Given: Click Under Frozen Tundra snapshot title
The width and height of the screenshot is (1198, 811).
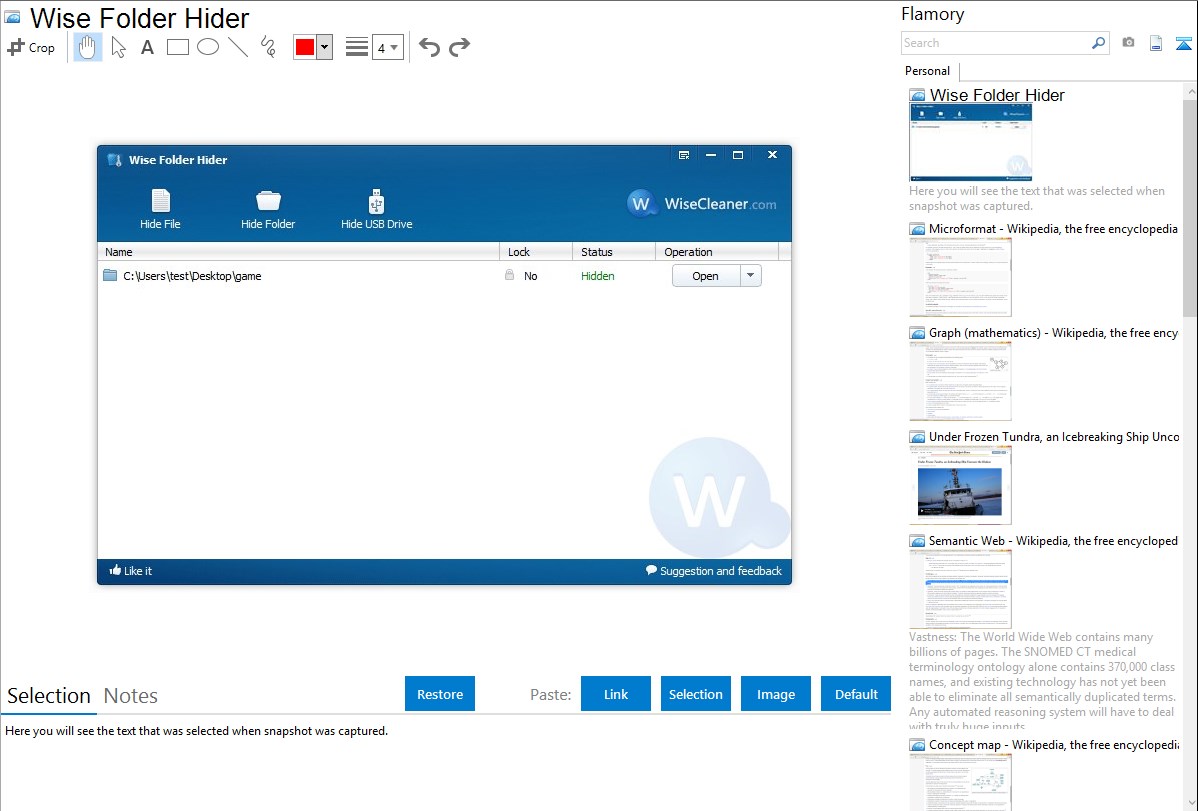Looking at the screenshot, I should [x=1054, y=437].
